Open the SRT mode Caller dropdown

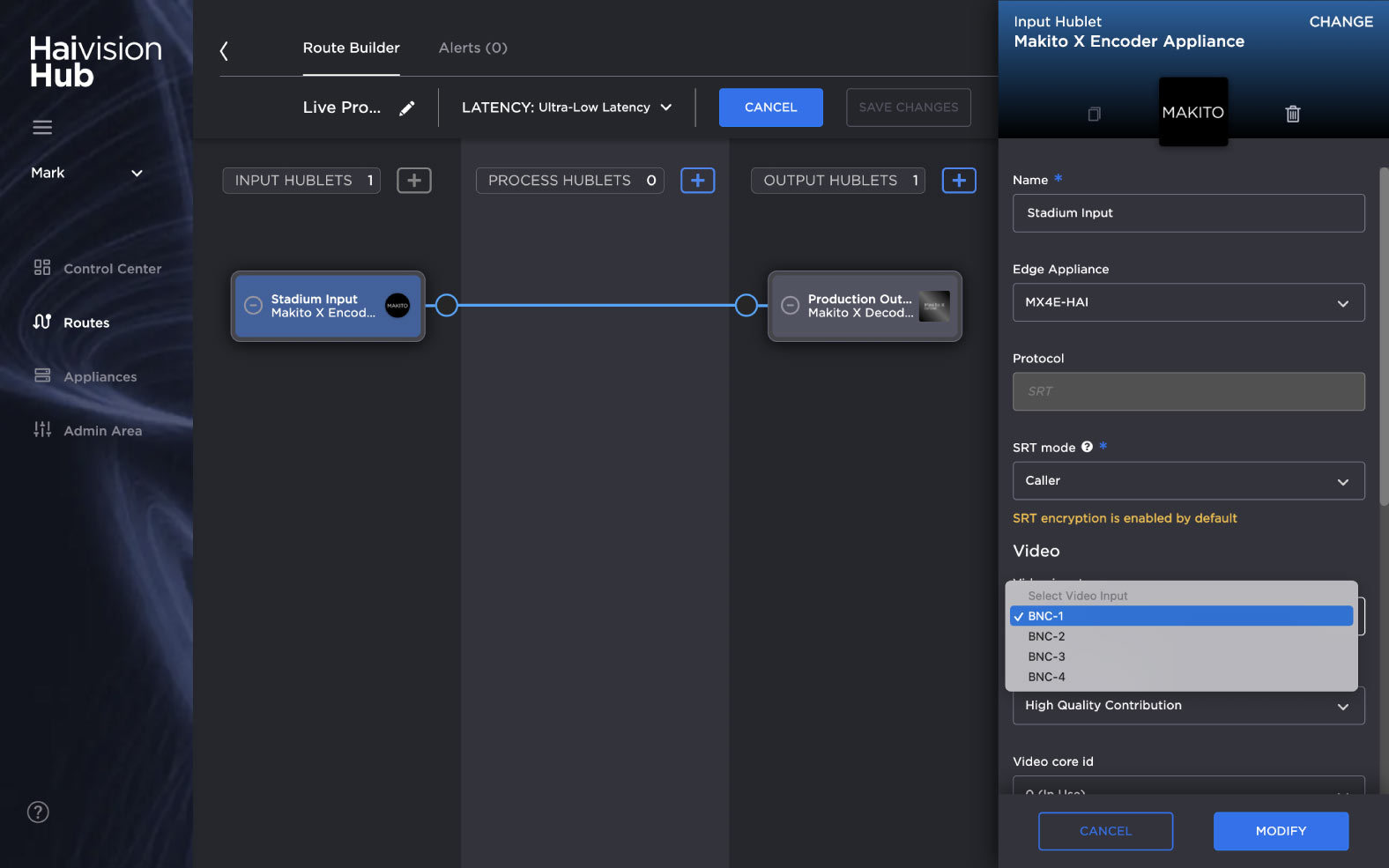pos(1188,481)
